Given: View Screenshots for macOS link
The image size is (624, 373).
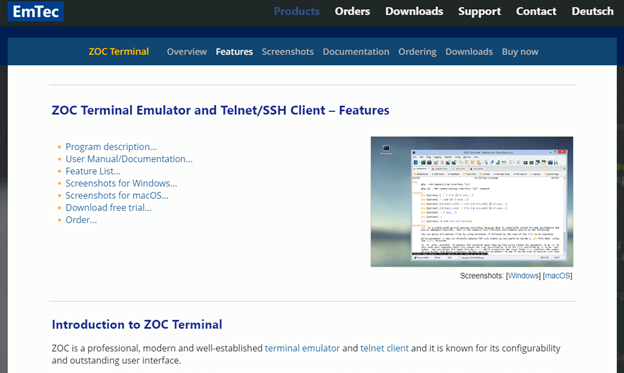Looking at the screenshot, I should 117,196.
